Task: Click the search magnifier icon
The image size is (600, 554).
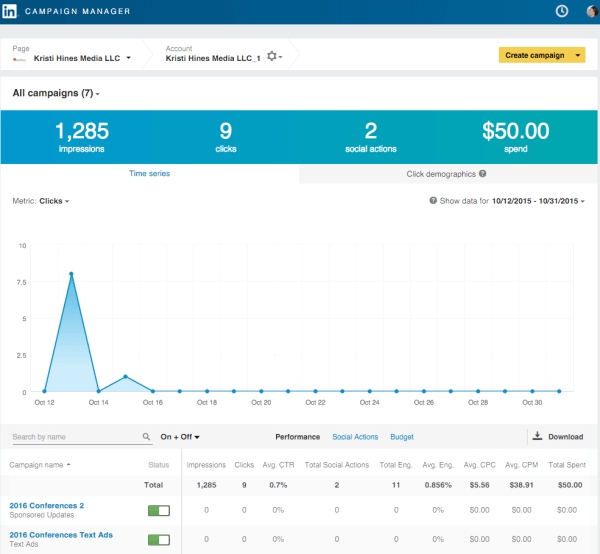Action: point(146,437)
